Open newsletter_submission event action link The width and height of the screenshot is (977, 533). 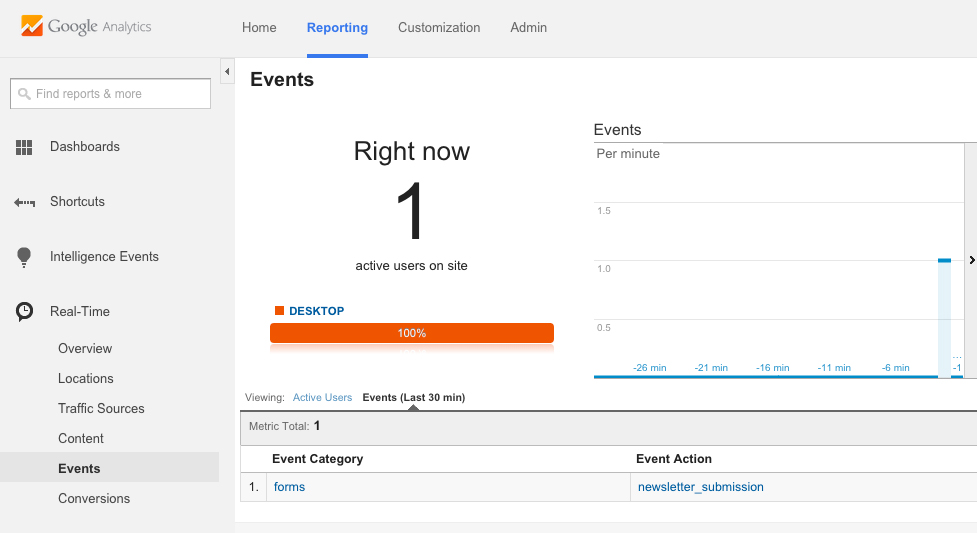(701, 487)
